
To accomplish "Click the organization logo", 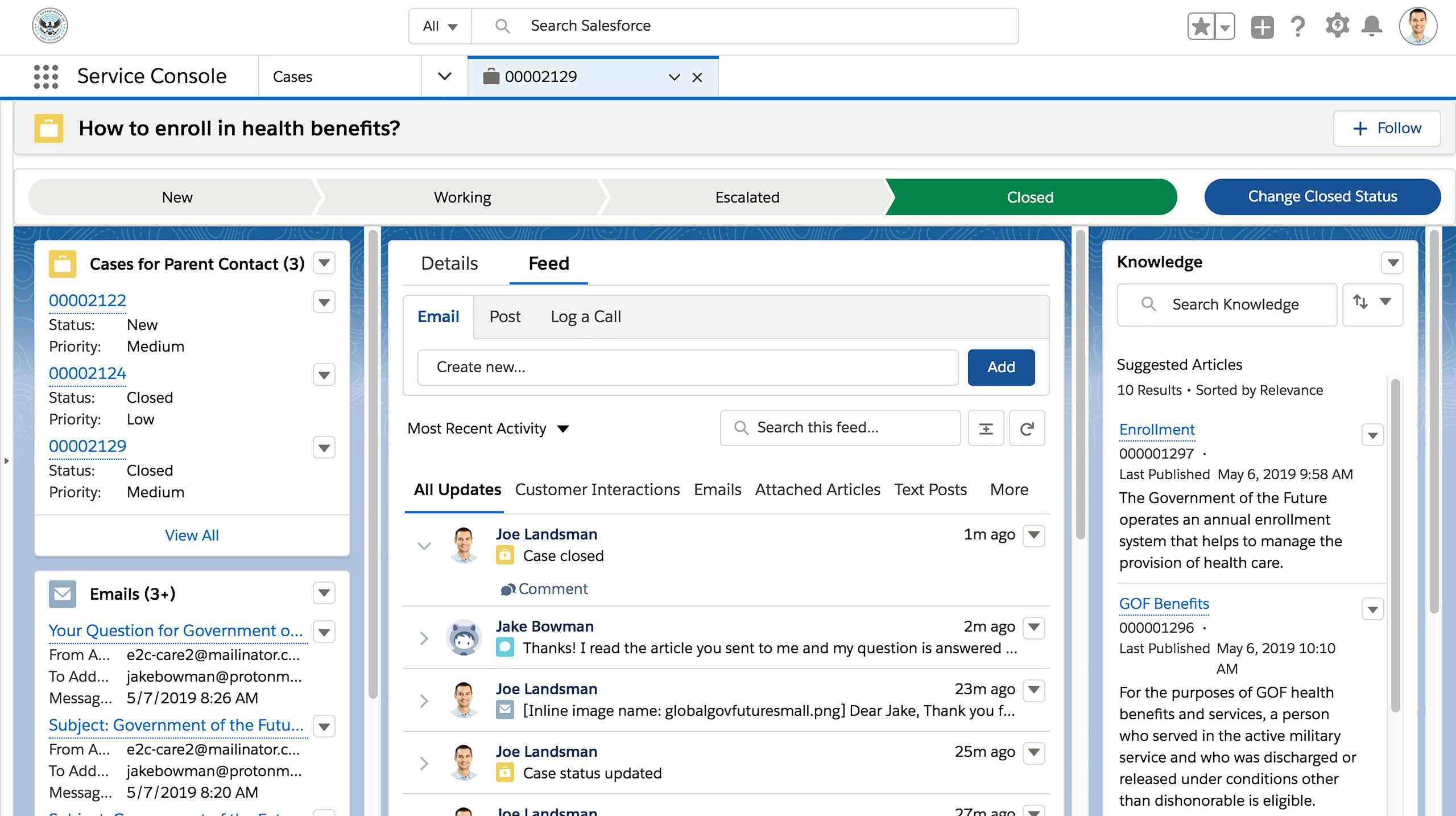I will click(x=50, y=26).
